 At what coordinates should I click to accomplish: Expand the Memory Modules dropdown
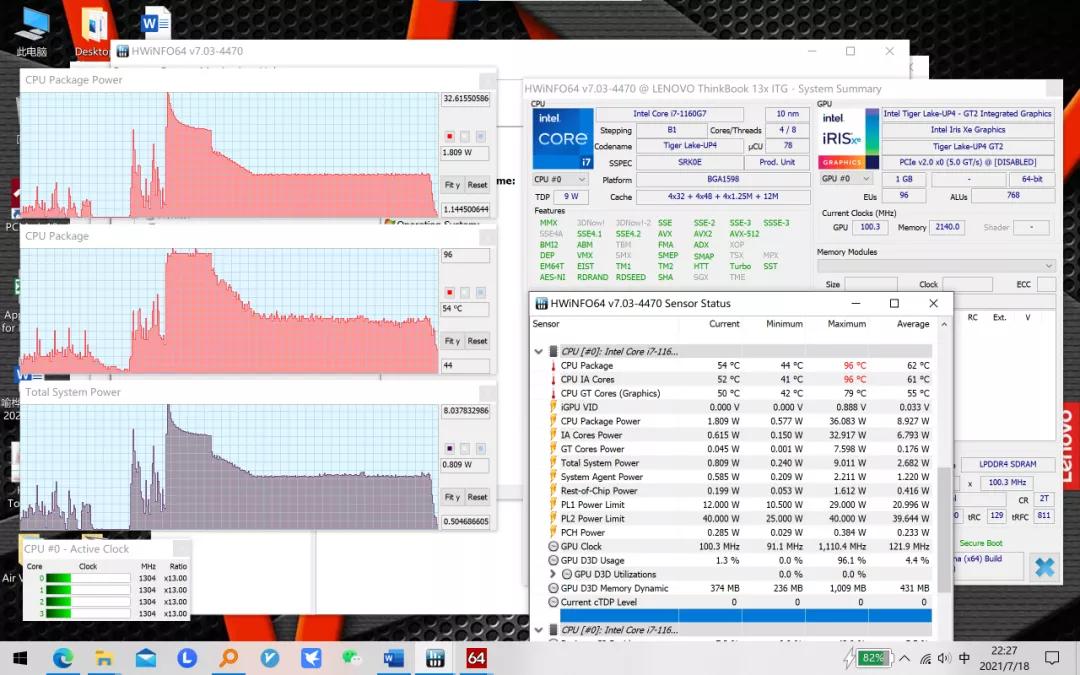1044,266
